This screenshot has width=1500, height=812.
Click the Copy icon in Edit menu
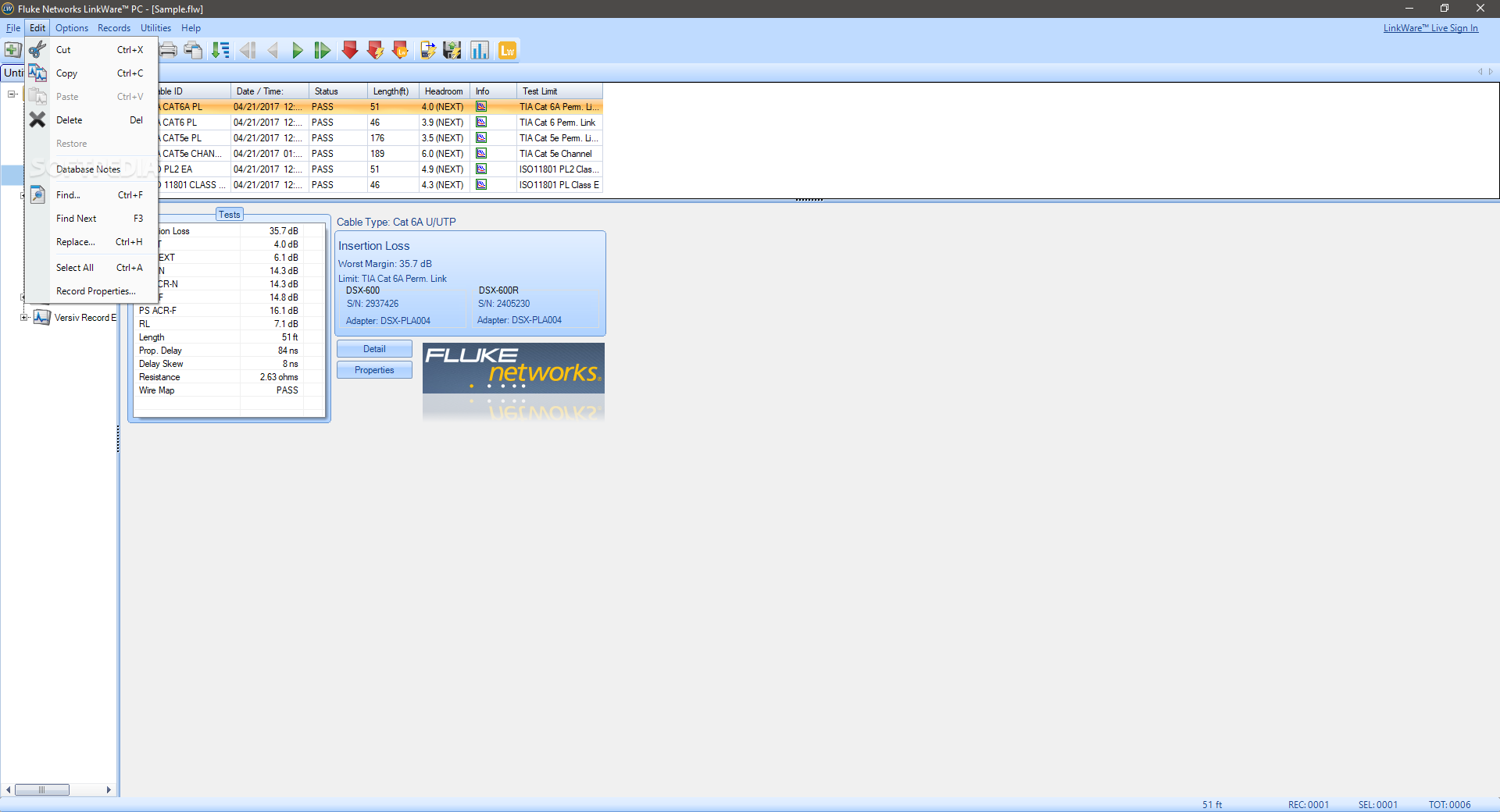tap(37, 73)
